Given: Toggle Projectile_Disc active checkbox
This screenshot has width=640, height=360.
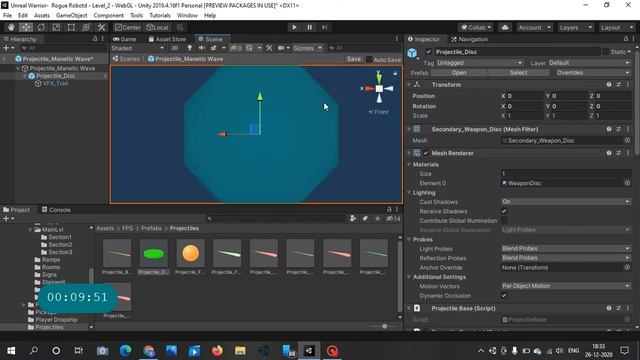Looking at the screenshot, I should coord(428,52).
